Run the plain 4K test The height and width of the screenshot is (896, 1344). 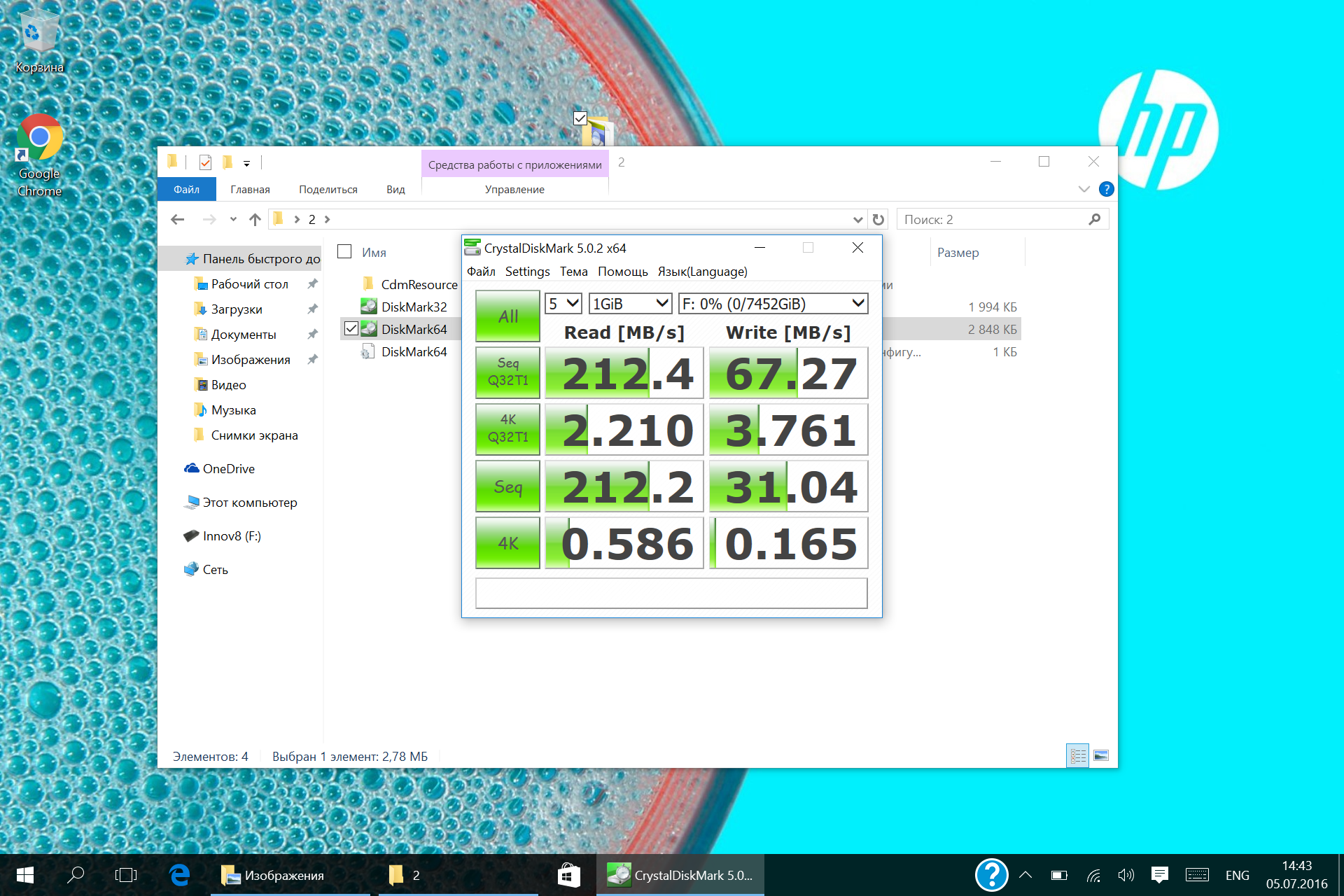click(x=507, y=542)
